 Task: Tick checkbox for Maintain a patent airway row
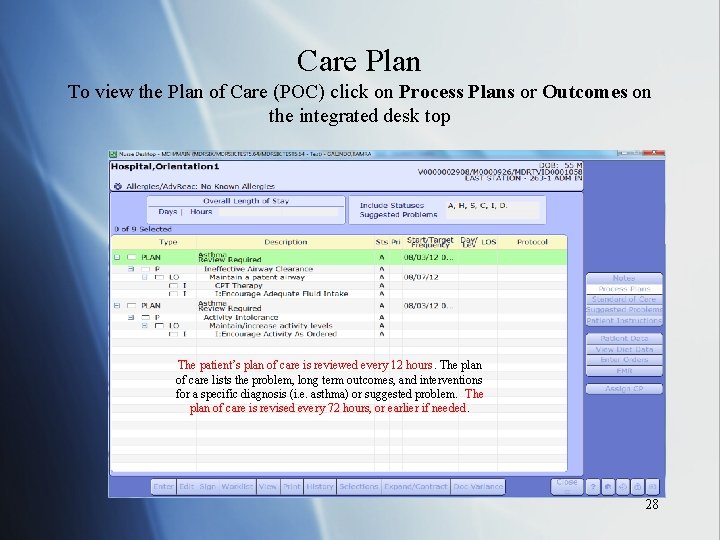coord(159,277)
